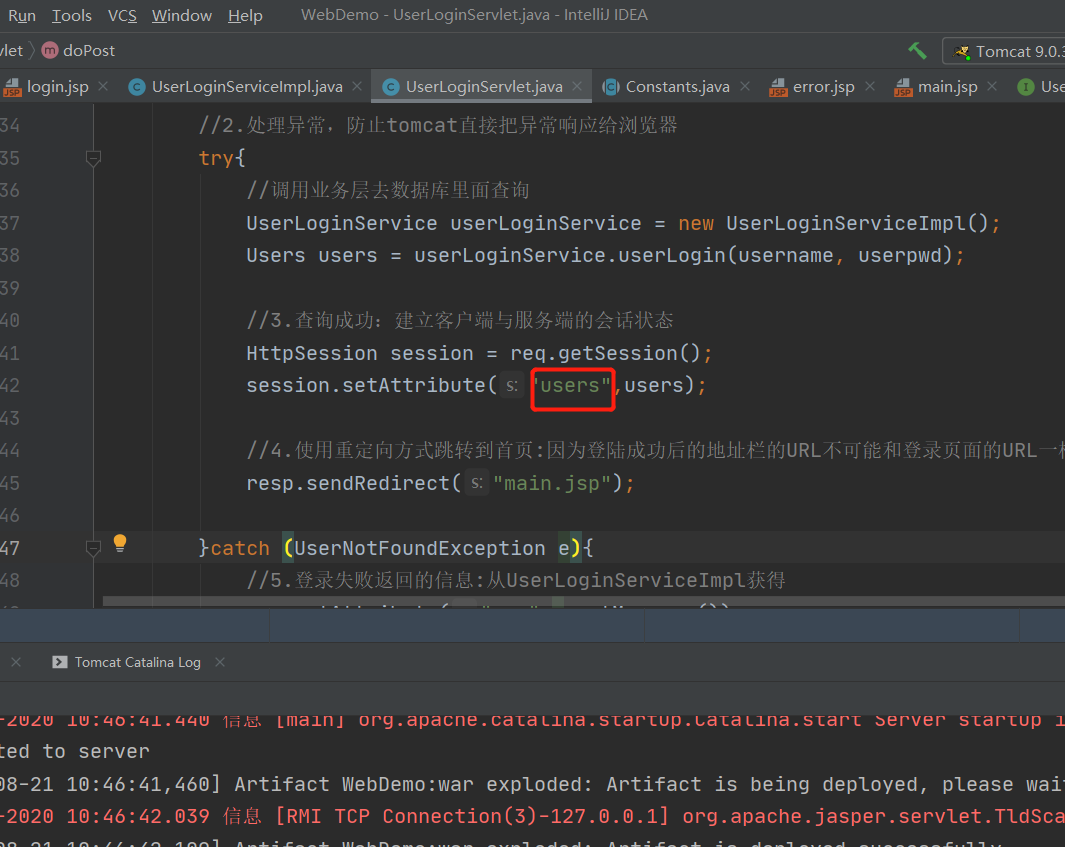Close the main.jsp tab
Image resolution: width=1065 pixels, height=847 pixels.
992,86
